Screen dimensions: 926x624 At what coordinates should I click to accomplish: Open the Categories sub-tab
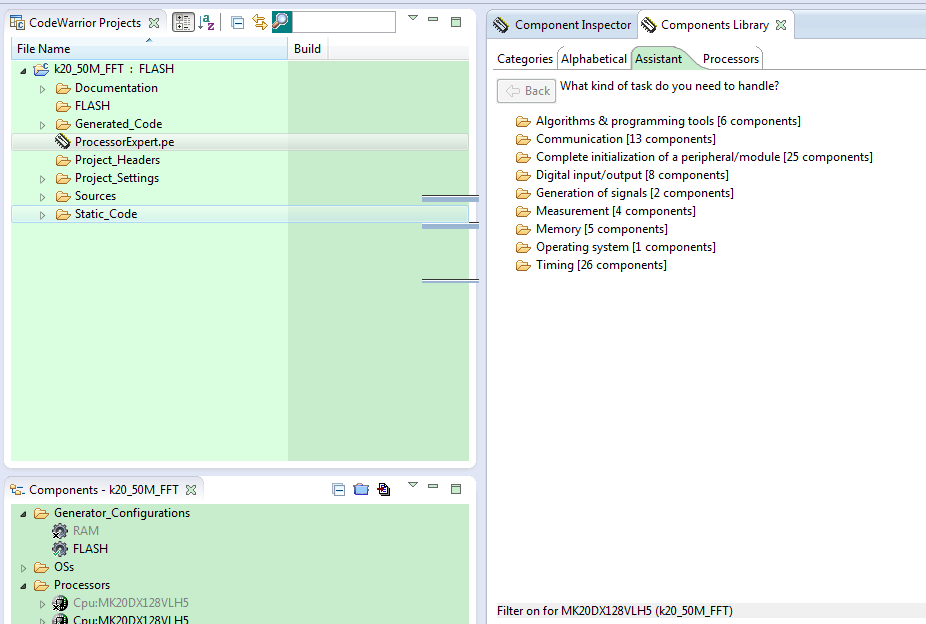coord(524,59)
